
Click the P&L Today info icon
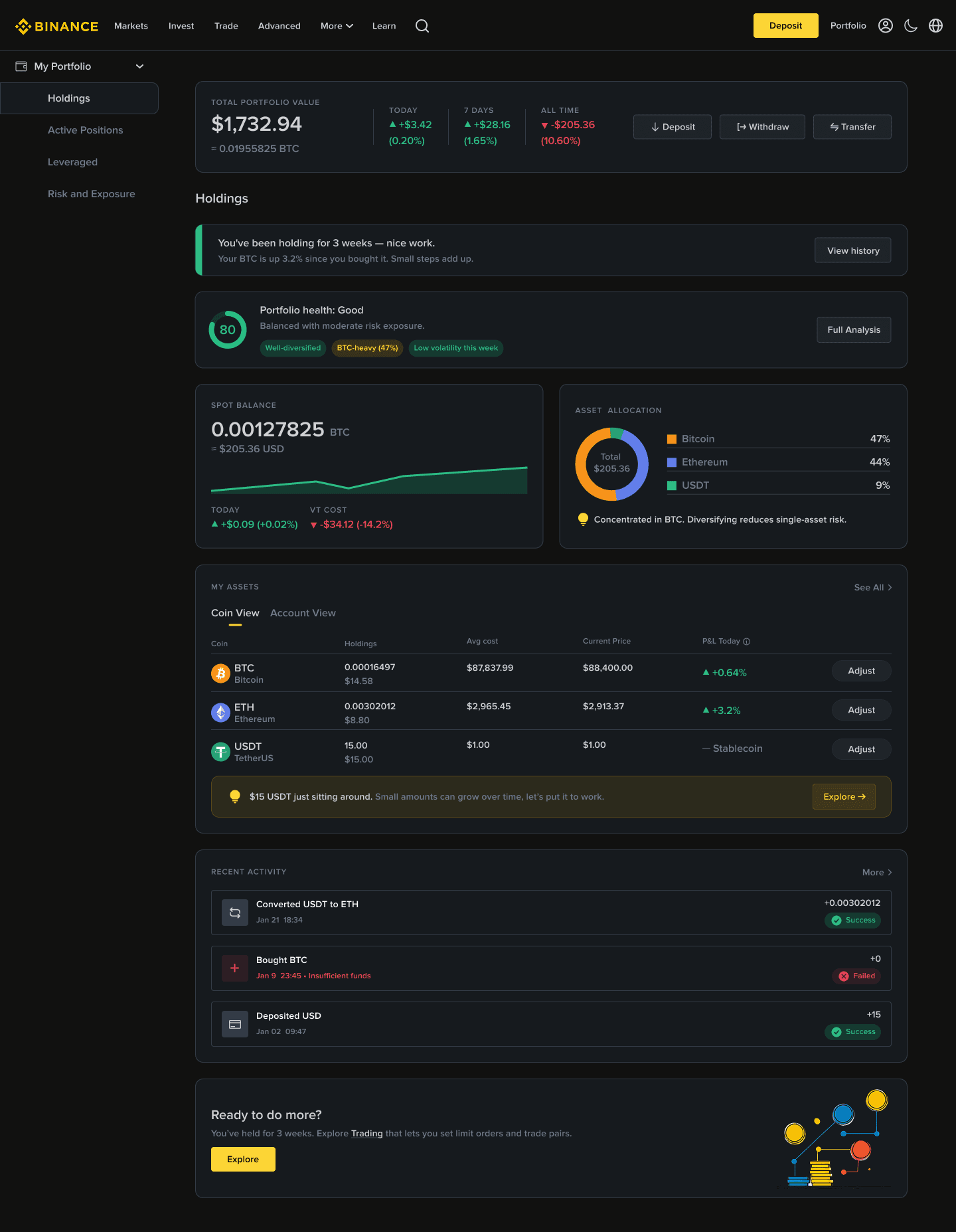(747, 642)
